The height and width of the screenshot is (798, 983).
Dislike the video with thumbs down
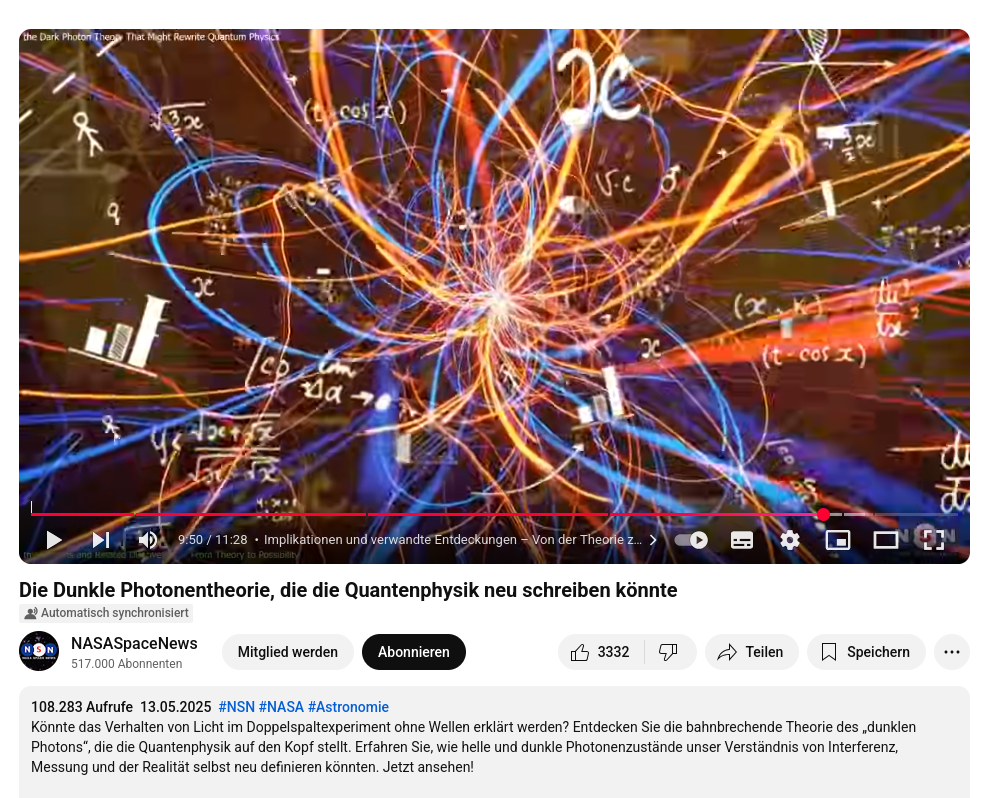click(669, 652)
